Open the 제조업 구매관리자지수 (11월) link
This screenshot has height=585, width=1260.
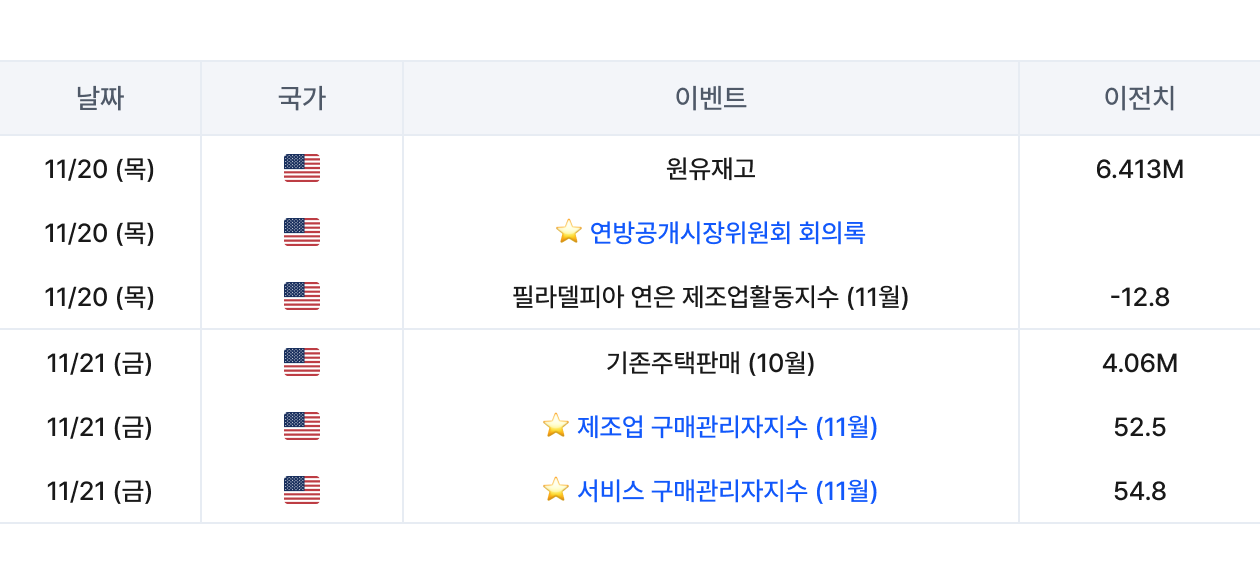727,427
